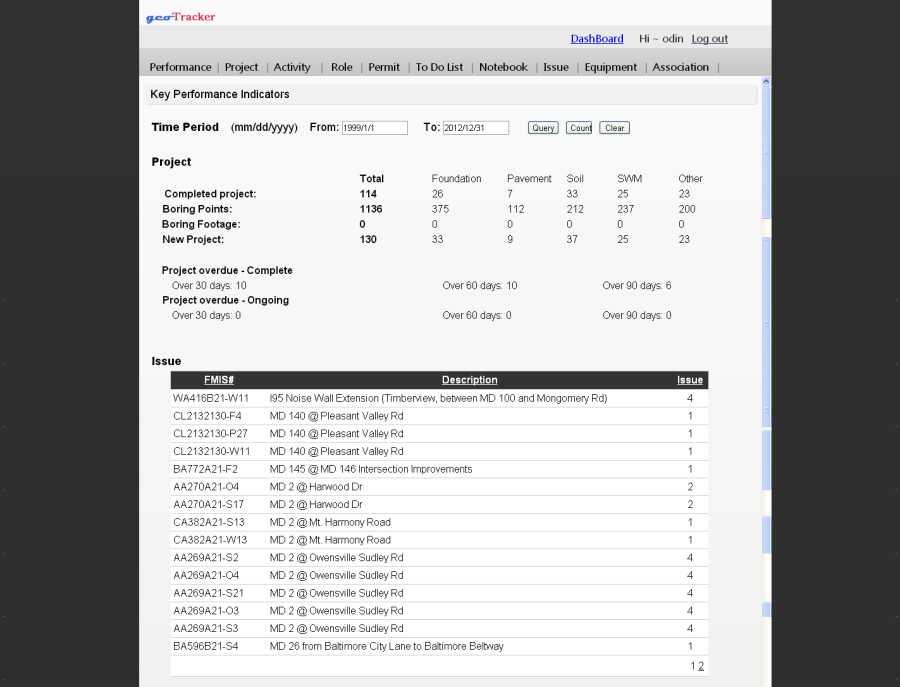The height and width of the screenshot is (687, 900).
Task: Click the scrollbar up arrow
Action: coord(766,82)
